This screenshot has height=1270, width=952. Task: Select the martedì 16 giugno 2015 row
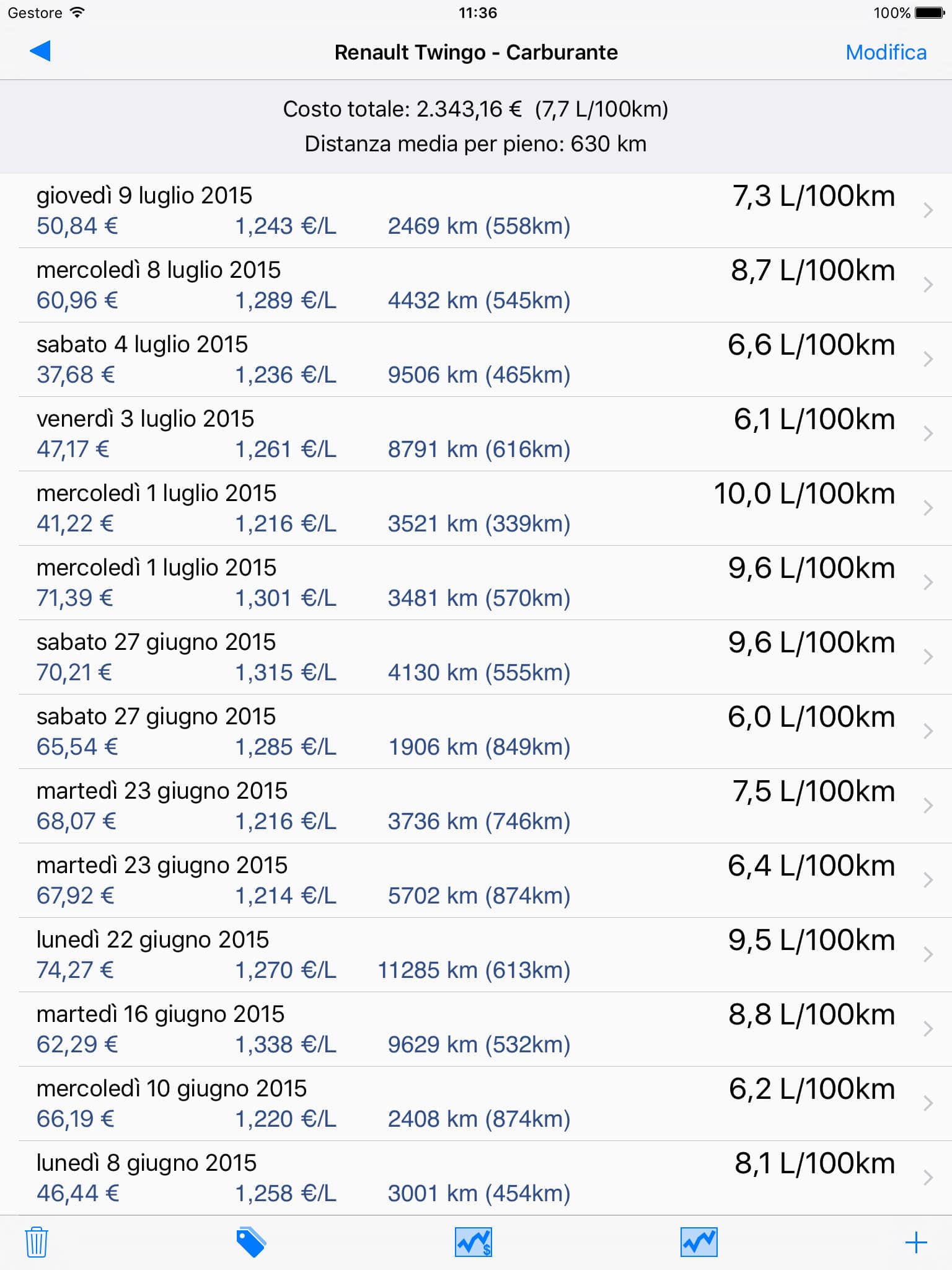pyautogui.click(x=476, y=1029)
